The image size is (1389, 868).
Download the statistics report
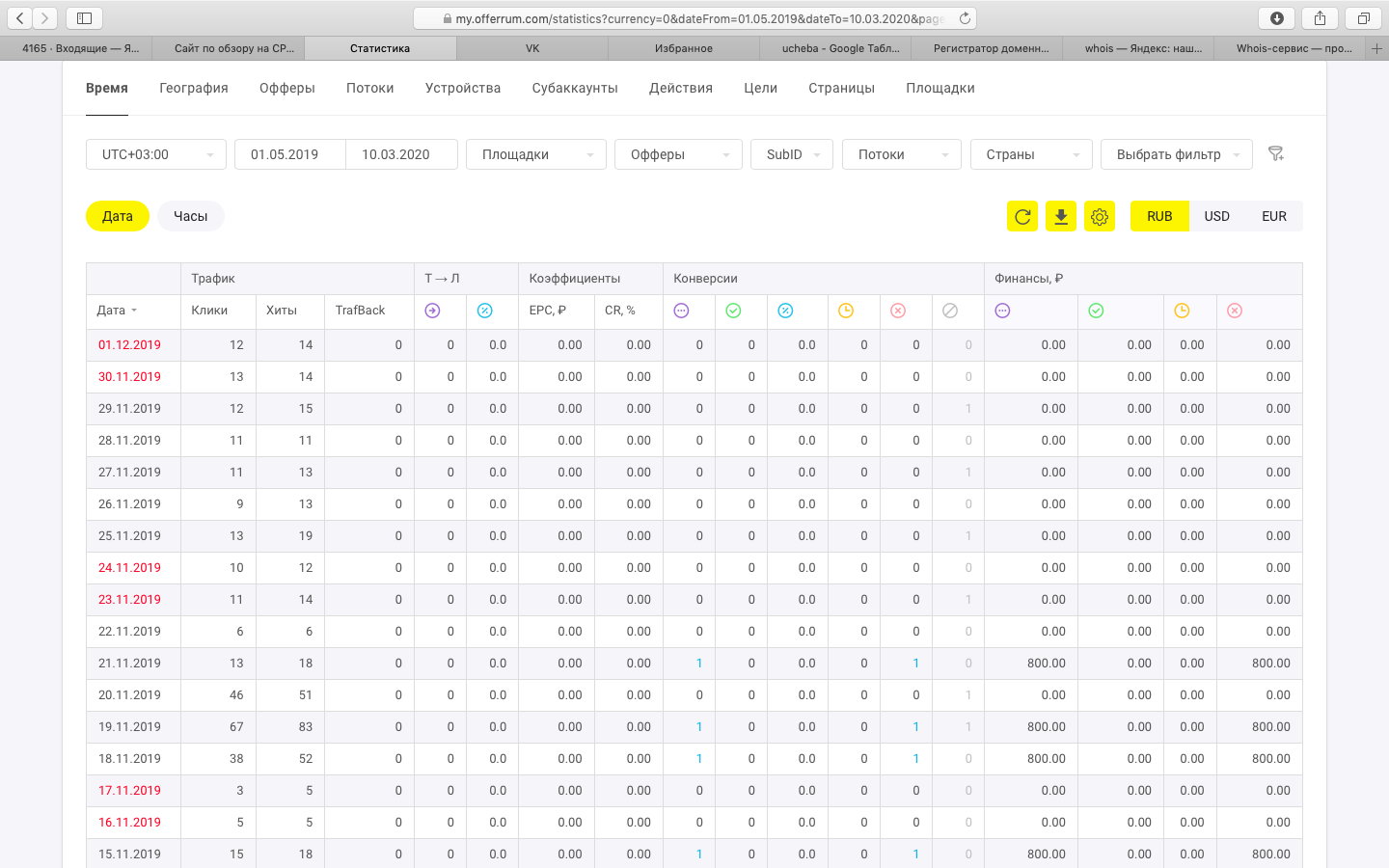[x=1061, y=216]
